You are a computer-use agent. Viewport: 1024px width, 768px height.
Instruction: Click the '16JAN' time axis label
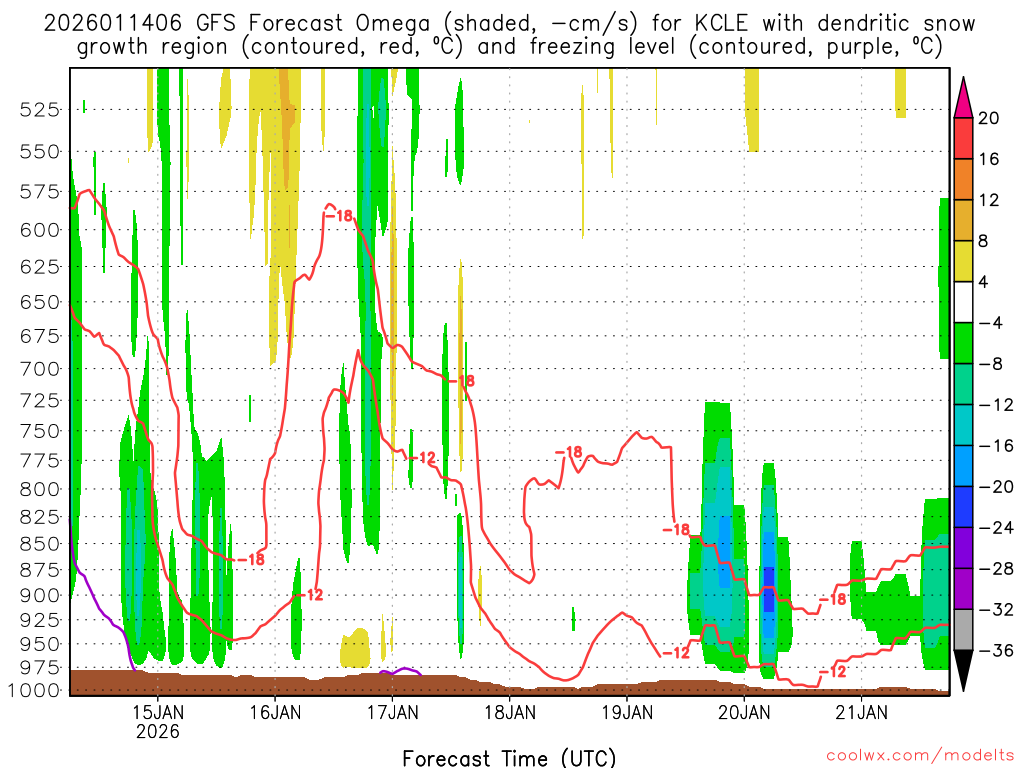coord(275,712)
